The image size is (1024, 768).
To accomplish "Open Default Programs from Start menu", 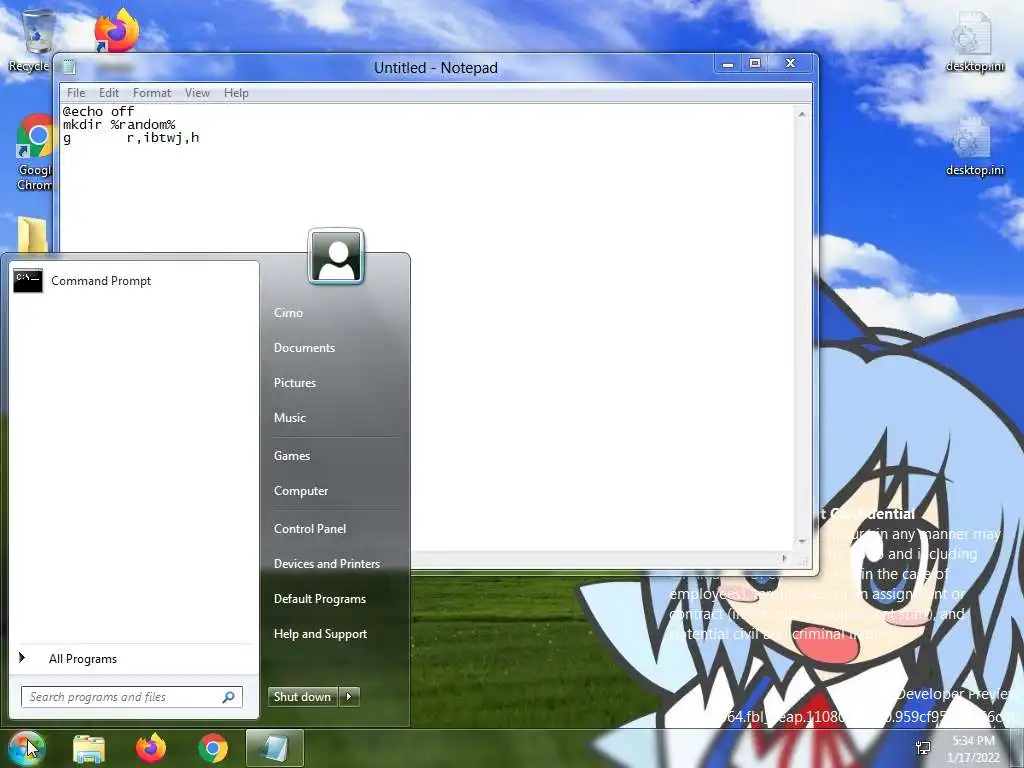I will click(x=319, y=599).
